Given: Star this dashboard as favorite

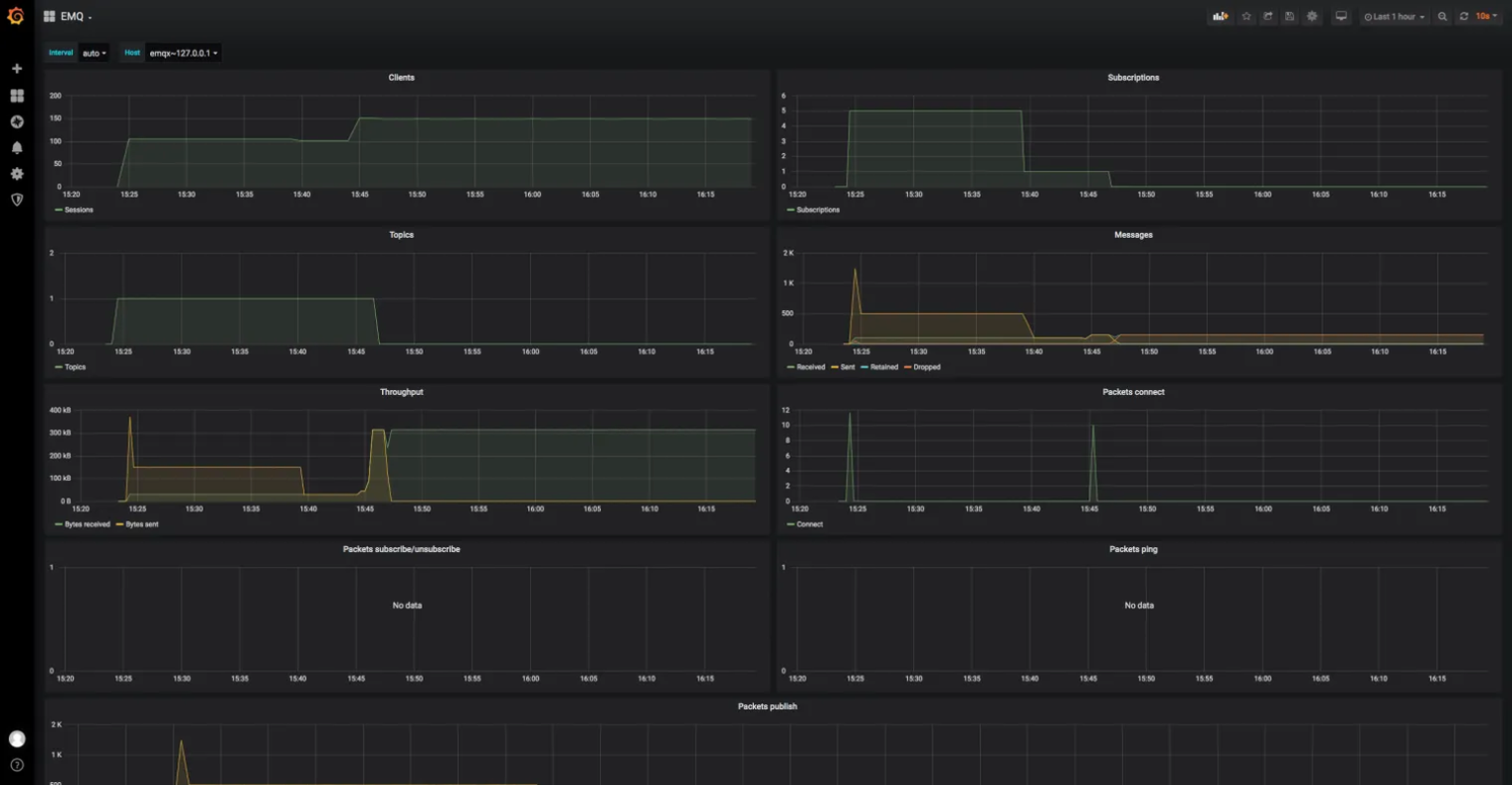Looking at the screenshot, I should tap(1246, 17).
